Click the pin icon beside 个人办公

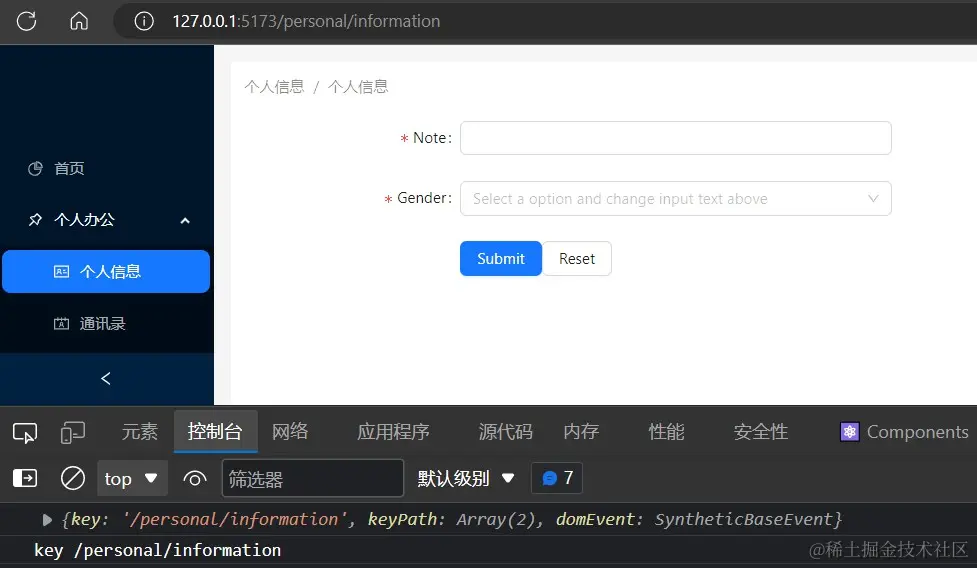[36, 220]
